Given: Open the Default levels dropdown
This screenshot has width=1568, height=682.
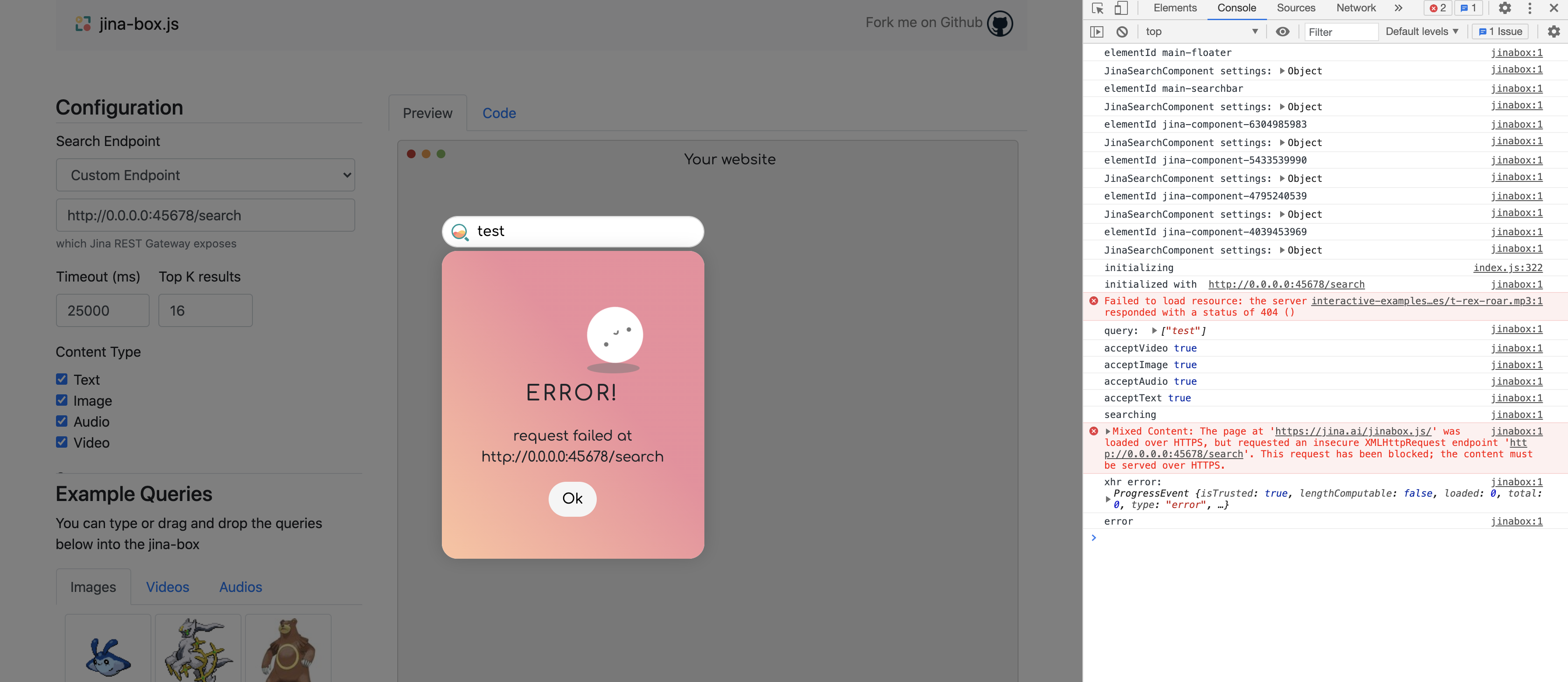Looking at the screenshot, I should [x=1422, y=31].
